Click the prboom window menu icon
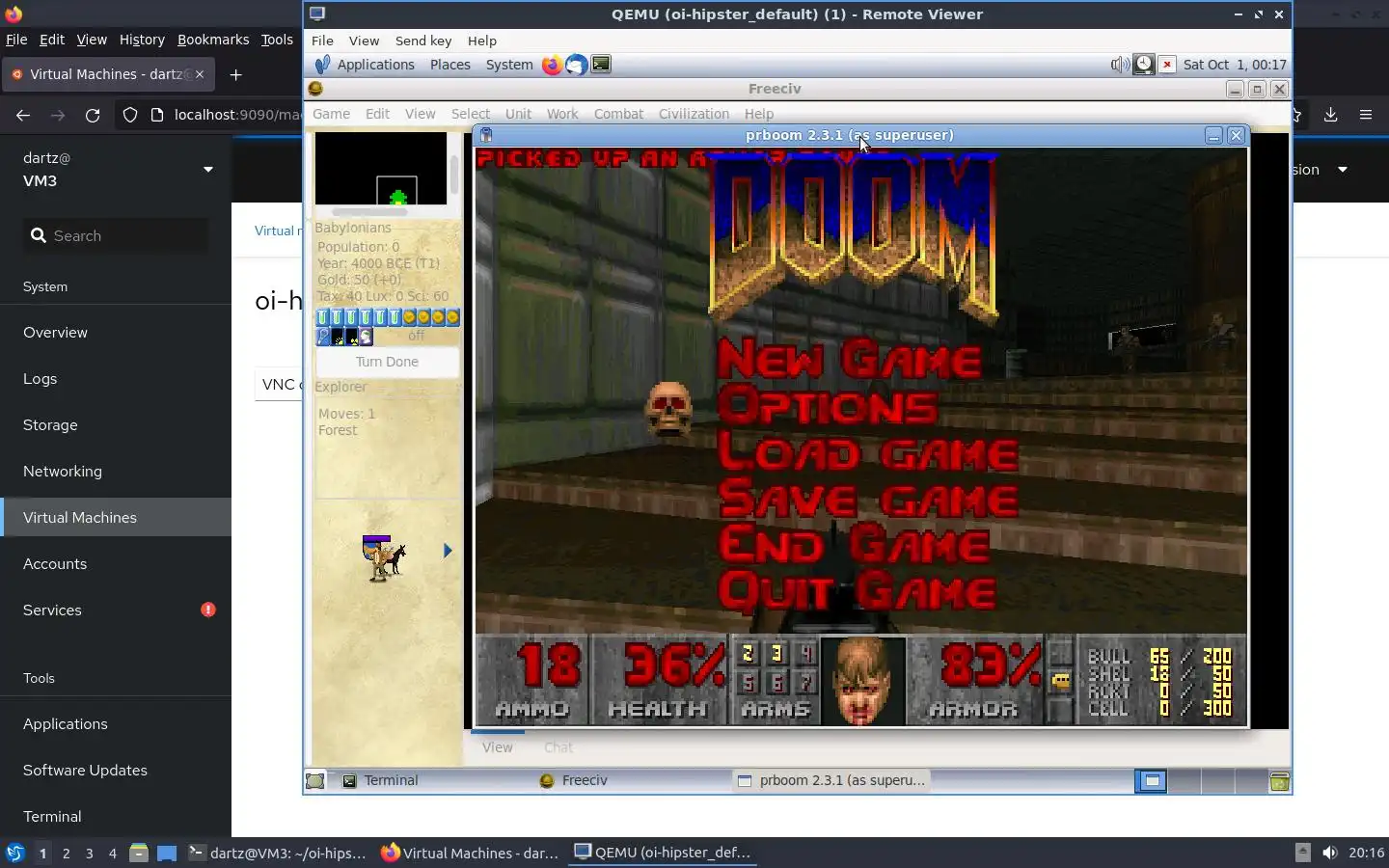This screenshot has width=1389, height=868. pos(487,135)
